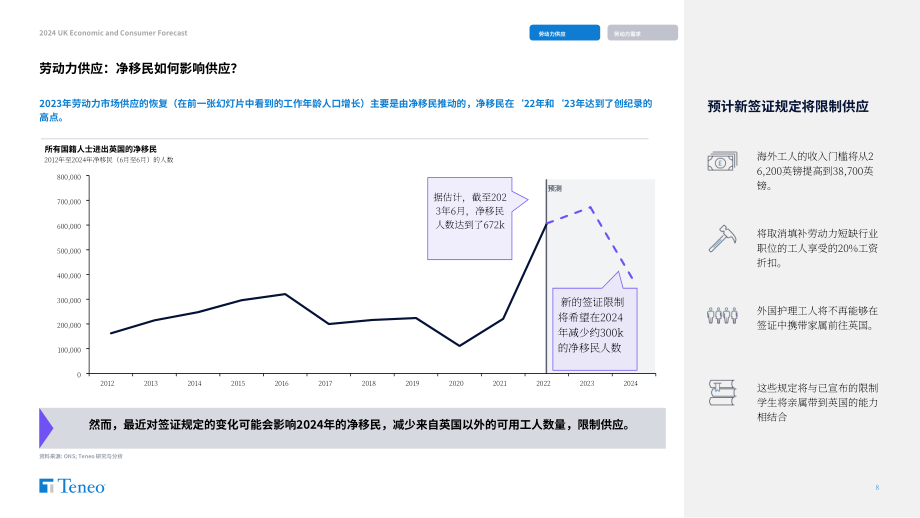Click the banknote icon beside income threshold text

[722, 161]
